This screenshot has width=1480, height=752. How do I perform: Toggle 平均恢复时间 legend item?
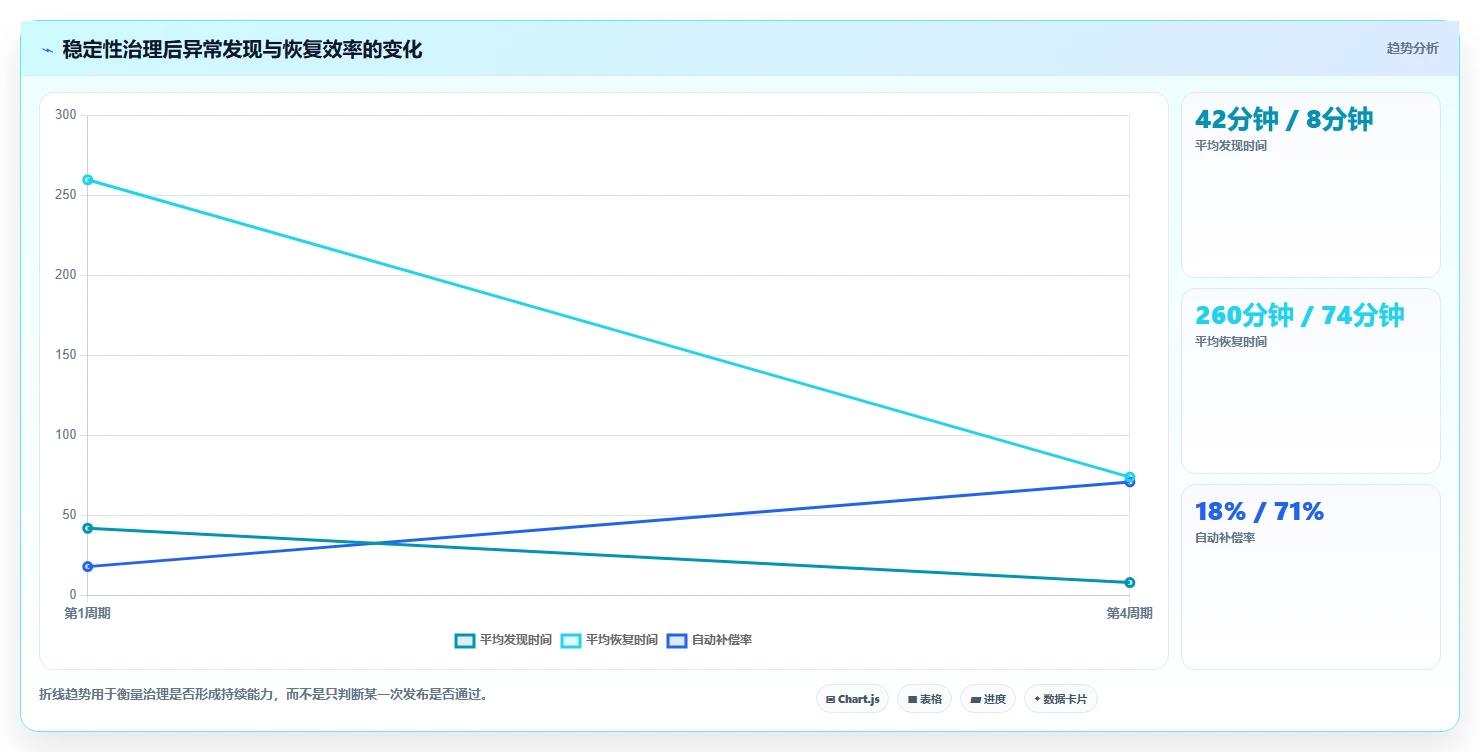coord(609,640)
